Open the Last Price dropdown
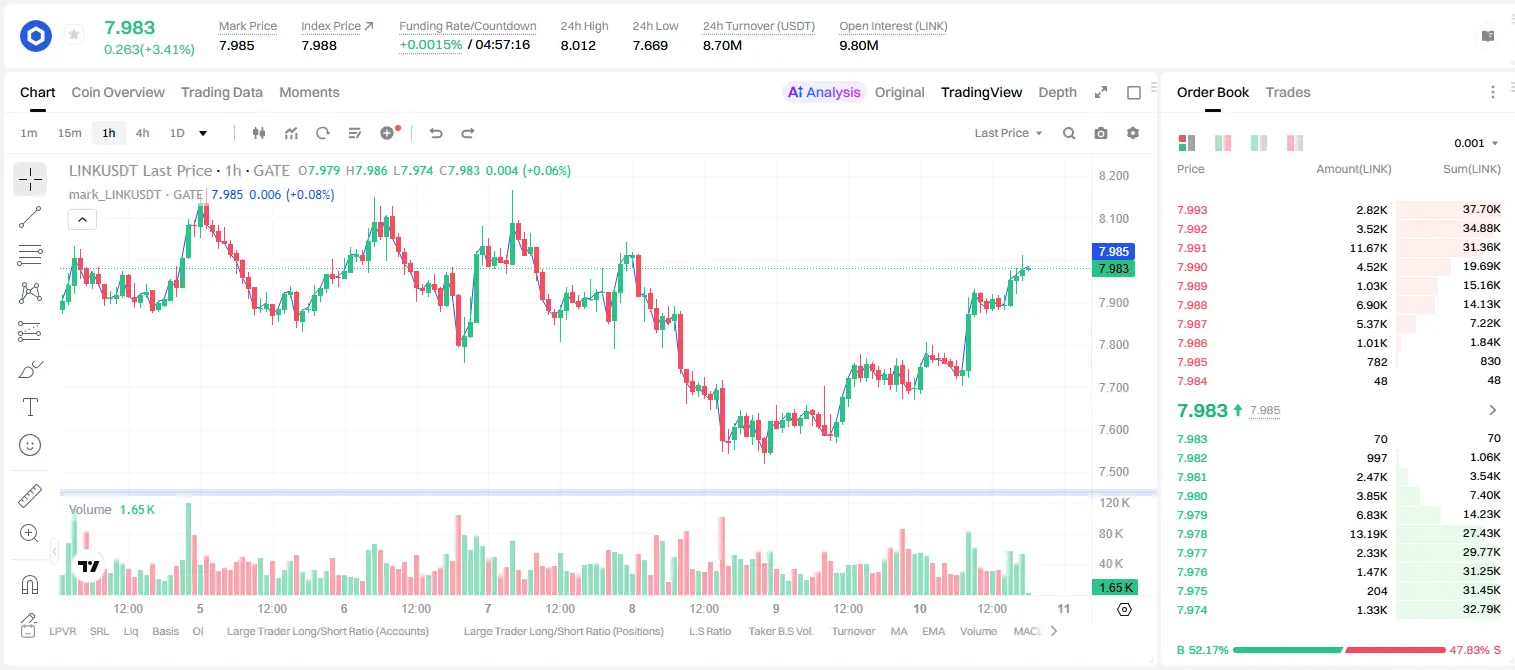The height and width of the screenshot is (670, 1515). coord(1008,133)
